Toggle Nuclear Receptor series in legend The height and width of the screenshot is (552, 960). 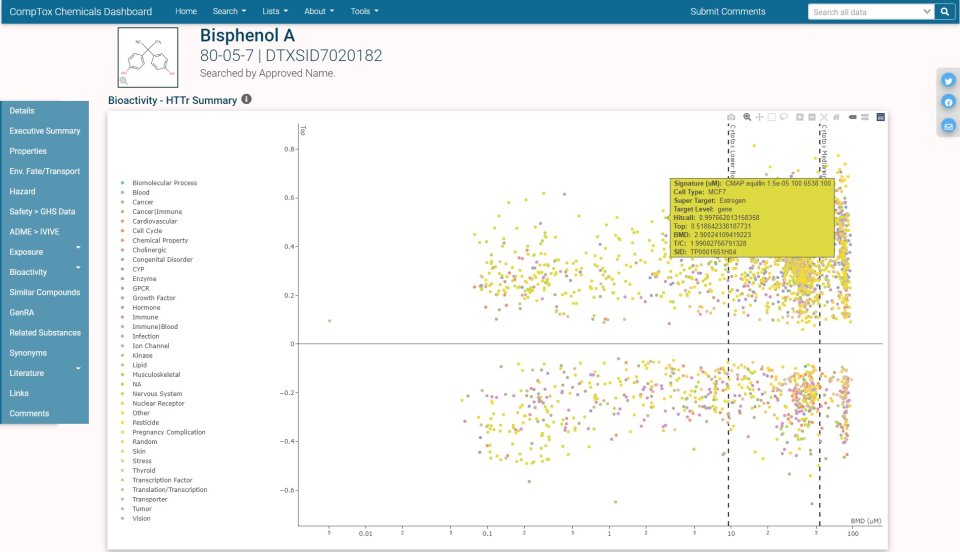(x=155, y=403)
